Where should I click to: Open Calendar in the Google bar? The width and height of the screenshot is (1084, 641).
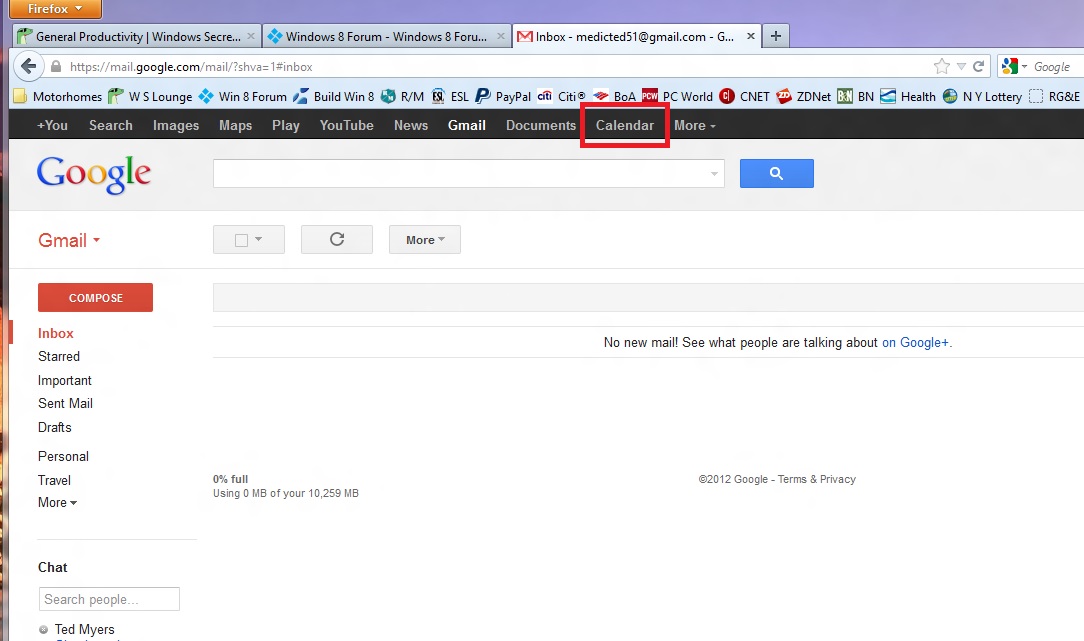[625, 125]
